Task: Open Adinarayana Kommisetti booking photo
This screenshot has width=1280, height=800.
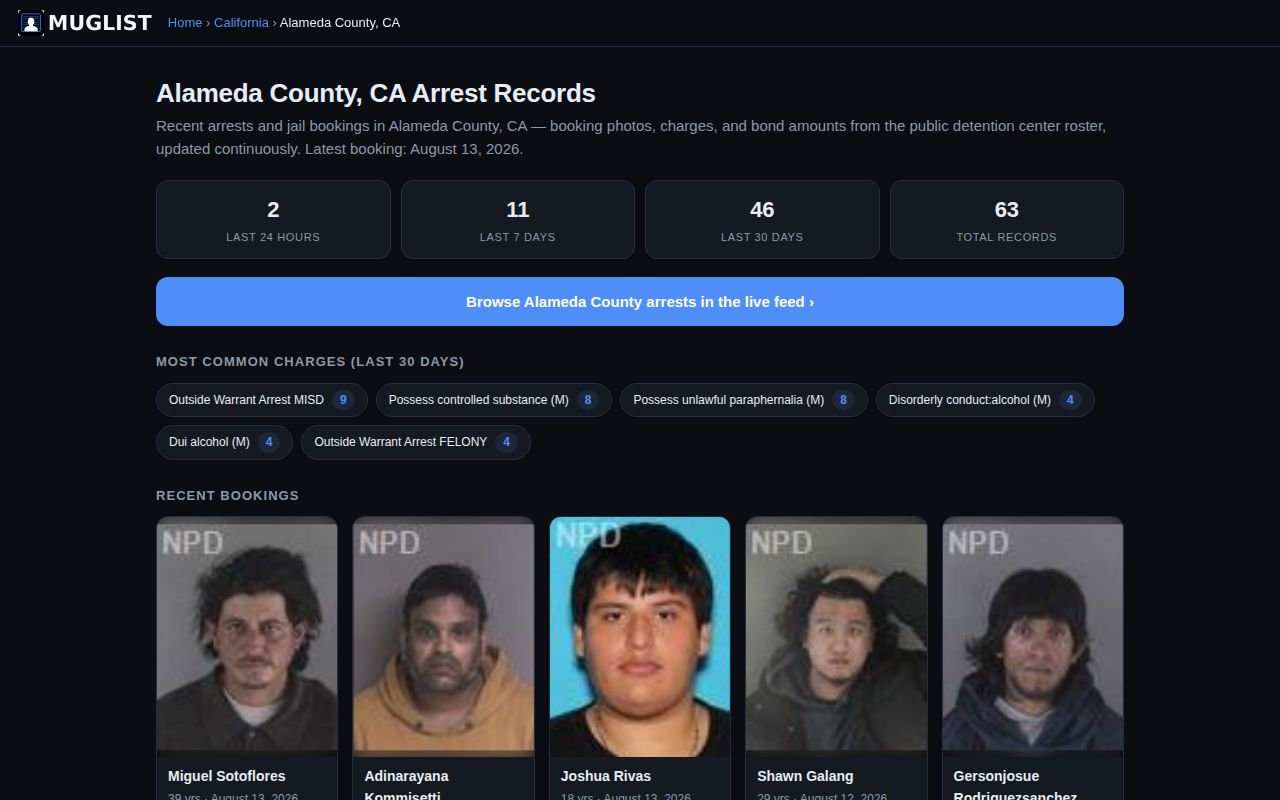Action: click(x=443, y=636)
